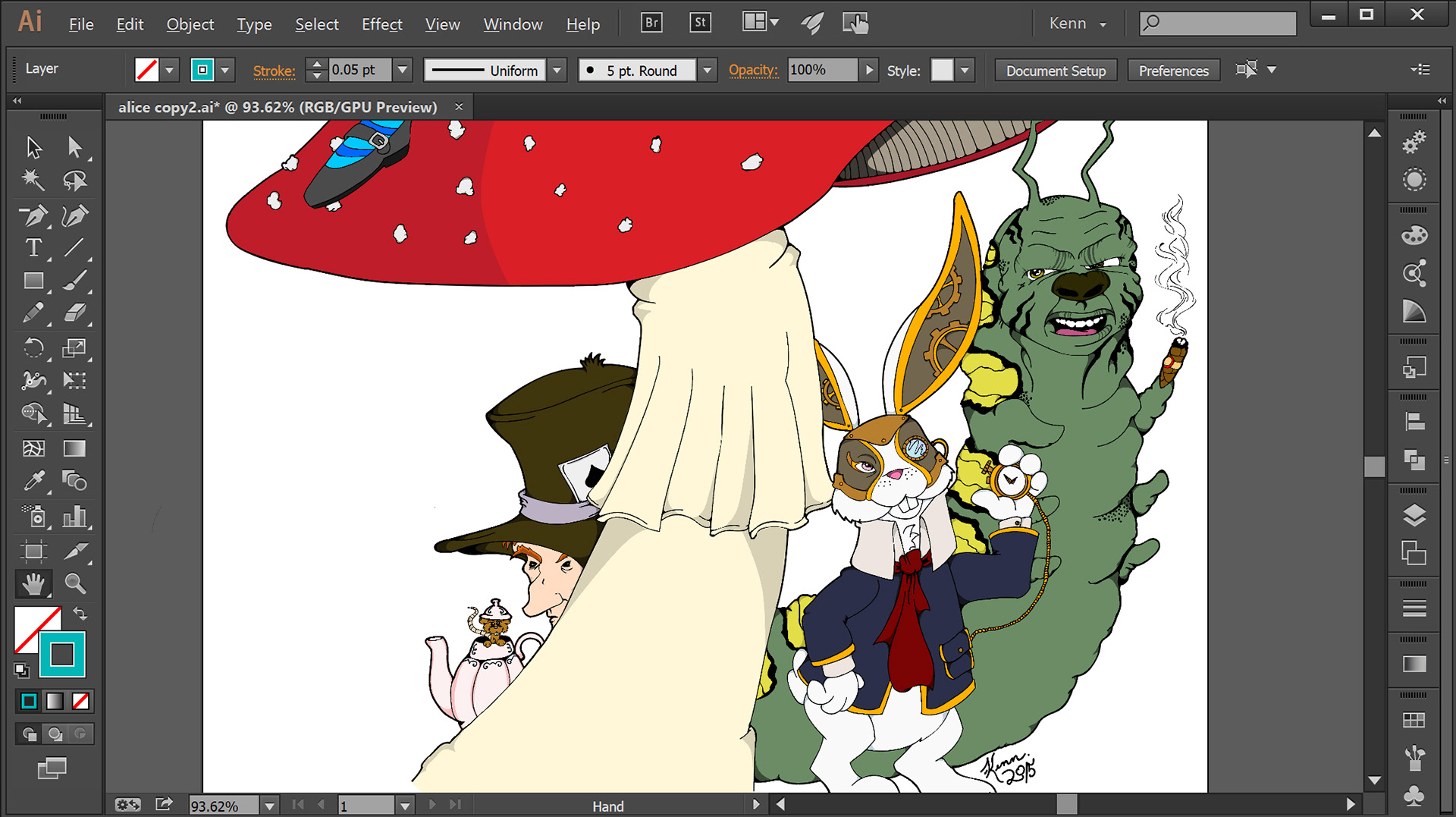Open the graphic Style dropdown
The image size is (1456, 817).
click(x=965, y=70)
